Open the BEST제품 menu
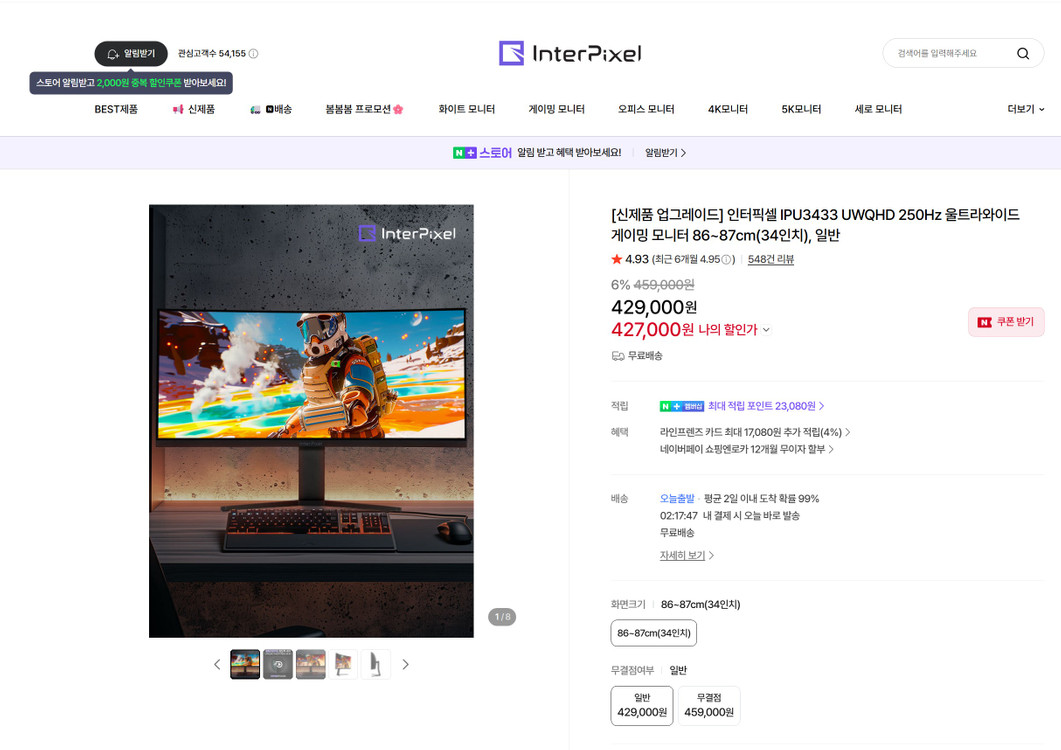The width and height of the screenshot is (1061, 750). [117, 109]
